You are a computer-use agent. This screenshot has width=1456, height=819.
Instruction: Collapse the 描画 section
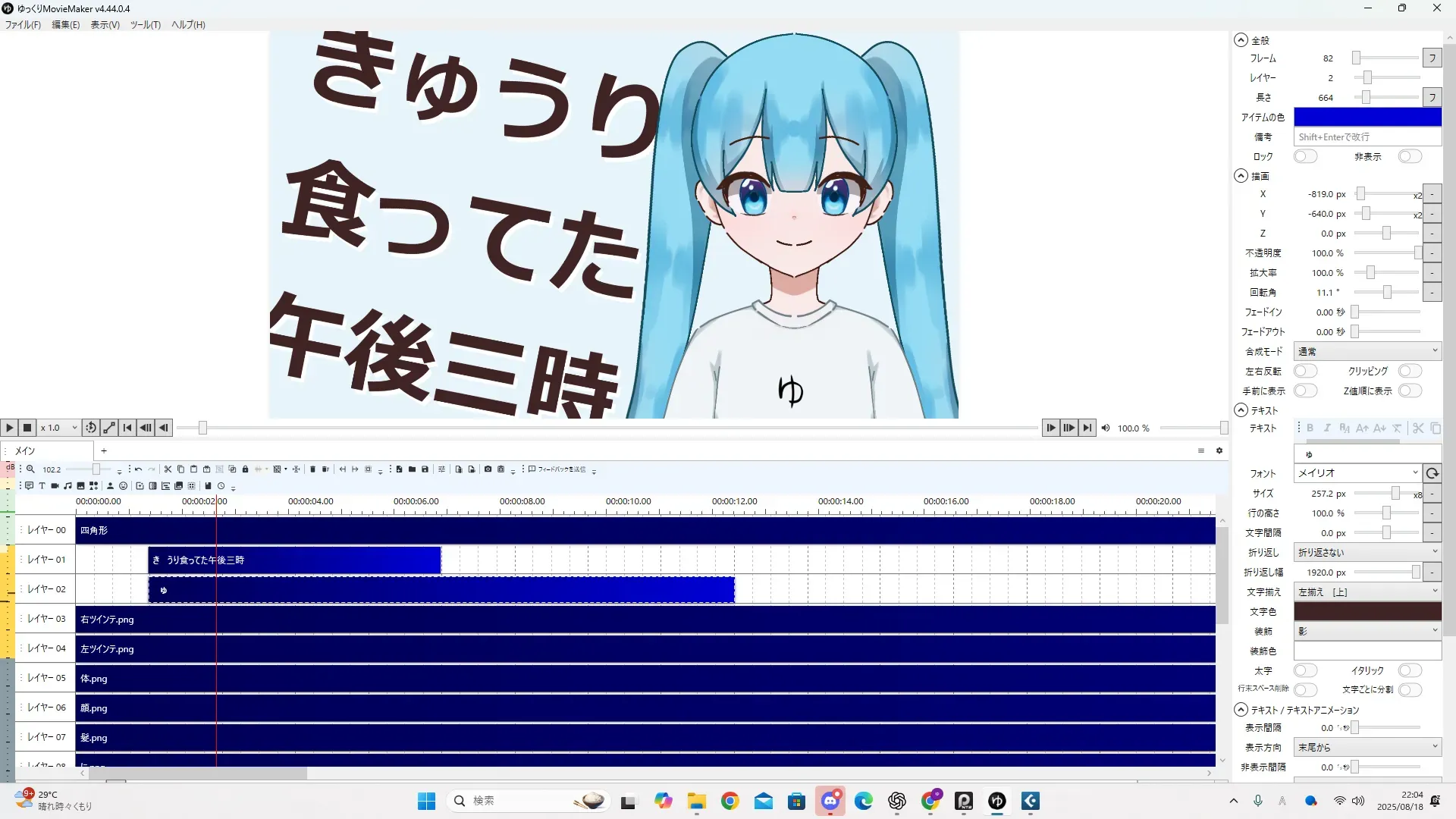[1241, 176]
